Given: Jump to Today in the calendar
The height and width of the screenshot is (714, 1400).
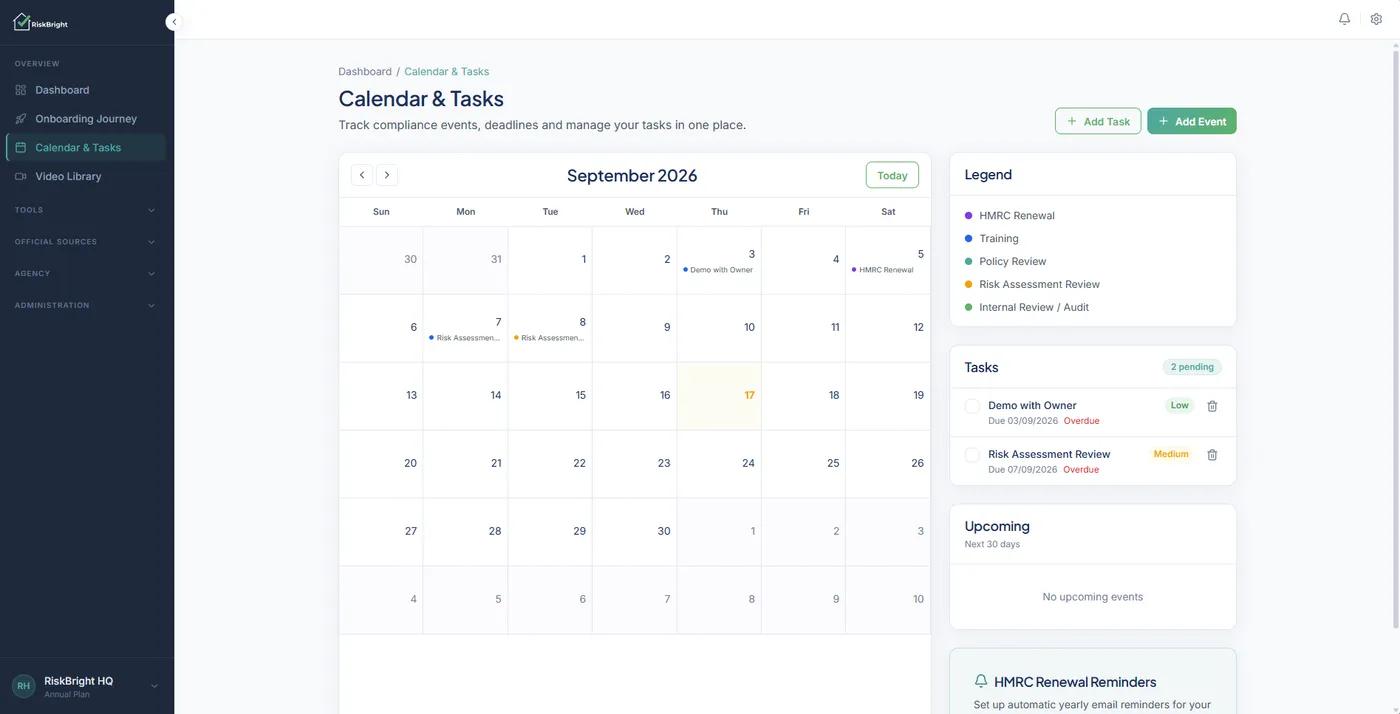Looking at the screenshot, I should pos(892,175).
